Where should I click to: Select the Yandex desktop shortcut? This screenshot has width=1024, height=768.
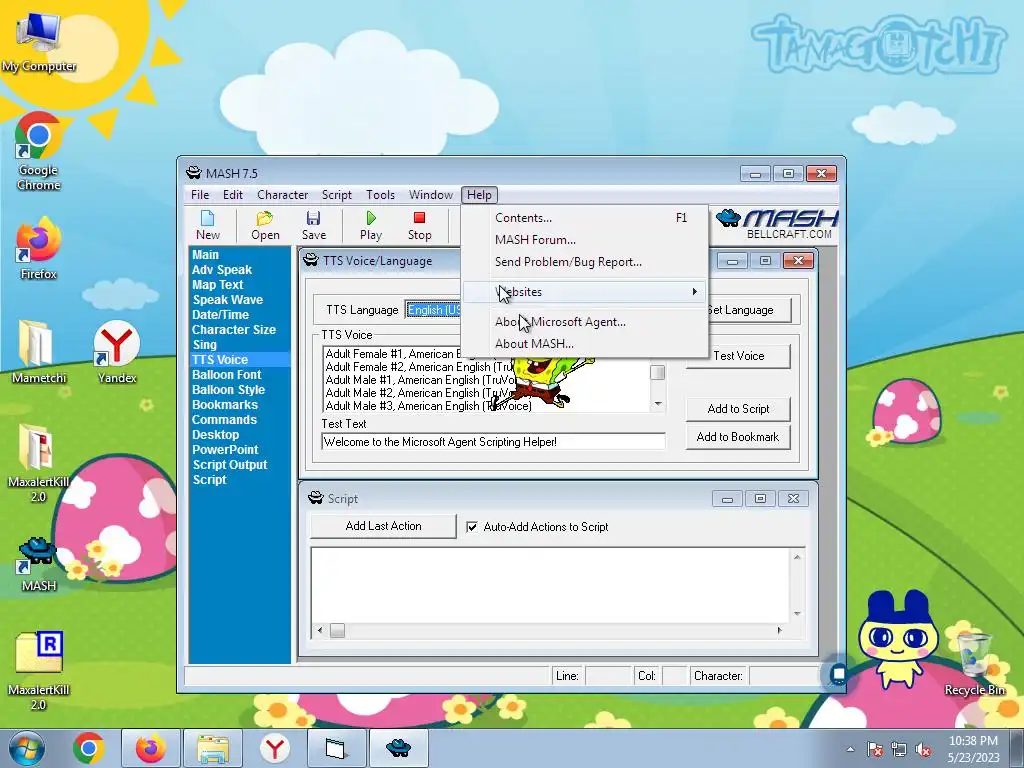[117, 351]
